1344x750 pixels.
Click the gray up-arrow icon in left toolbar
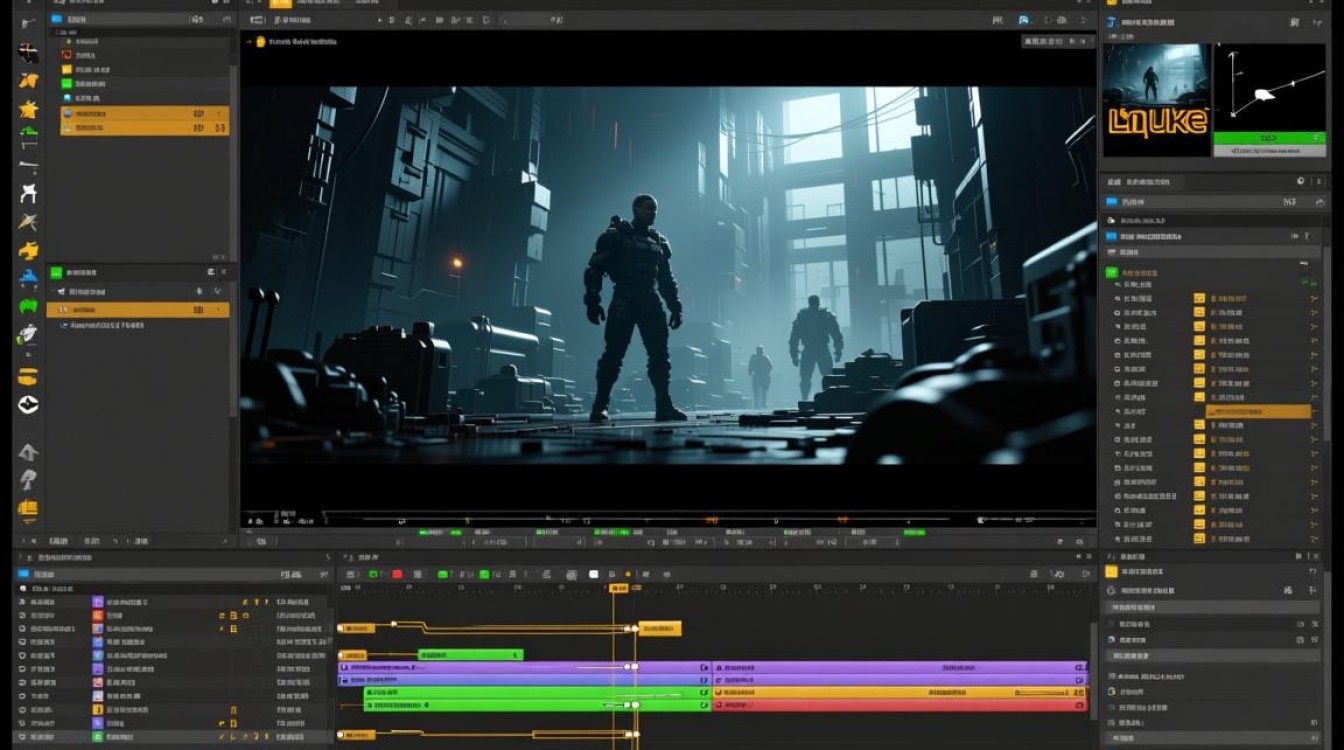coord(28,452)
